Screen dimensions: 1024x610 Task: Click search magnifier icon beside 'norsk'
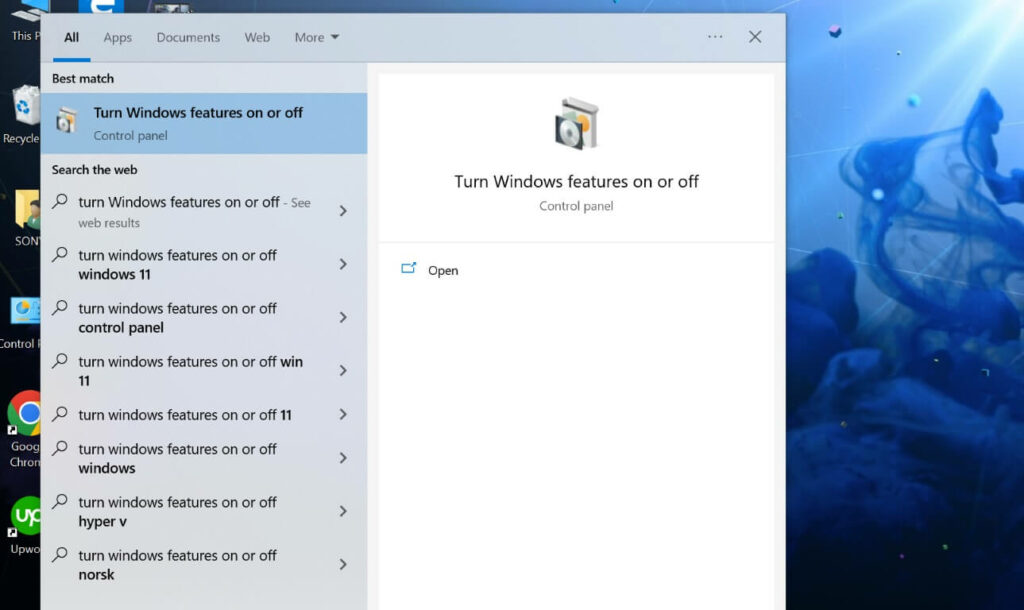[60, 555]
